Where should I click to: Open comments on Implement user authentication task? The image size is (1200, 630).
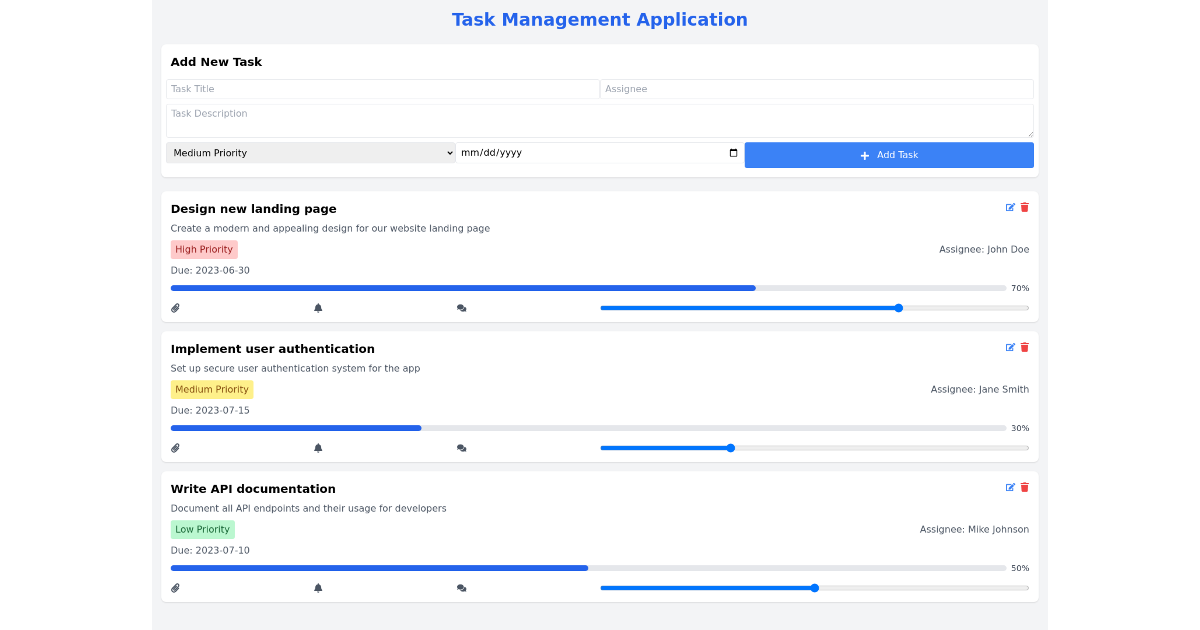coord(461,448)
